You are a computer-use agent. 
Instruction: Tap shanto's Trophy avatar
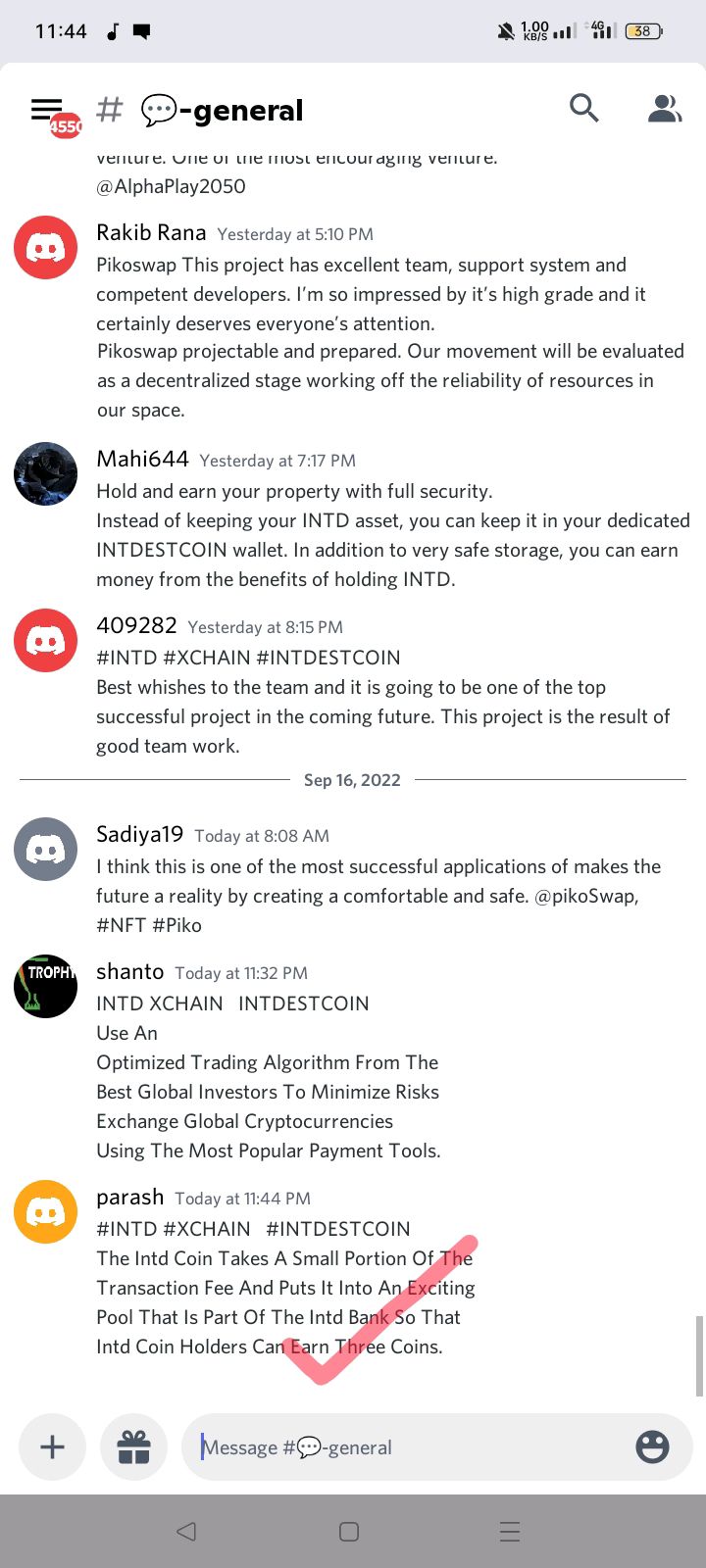tap(45, 987)
